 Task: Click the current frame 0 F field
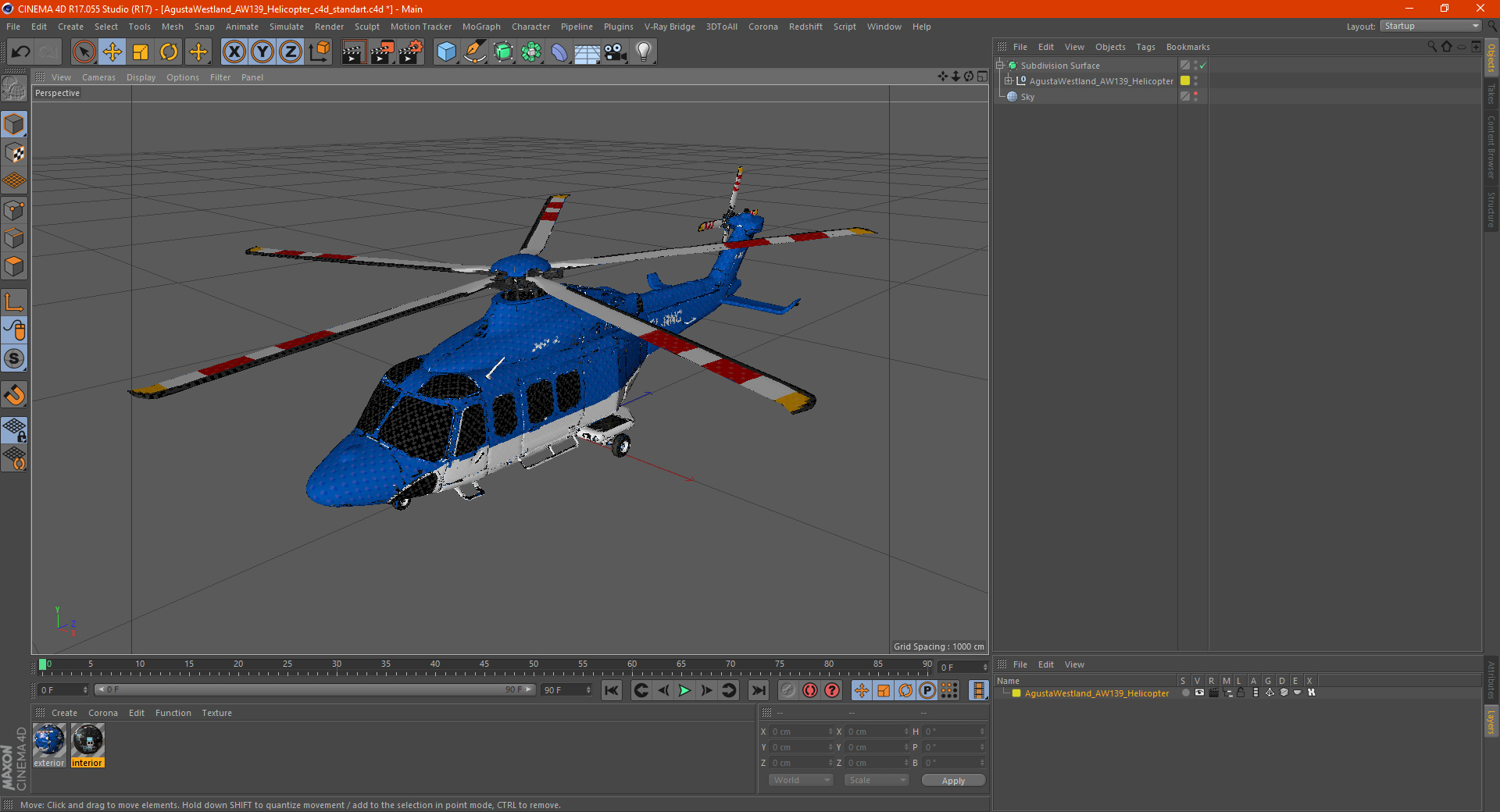tap(62, 690)
